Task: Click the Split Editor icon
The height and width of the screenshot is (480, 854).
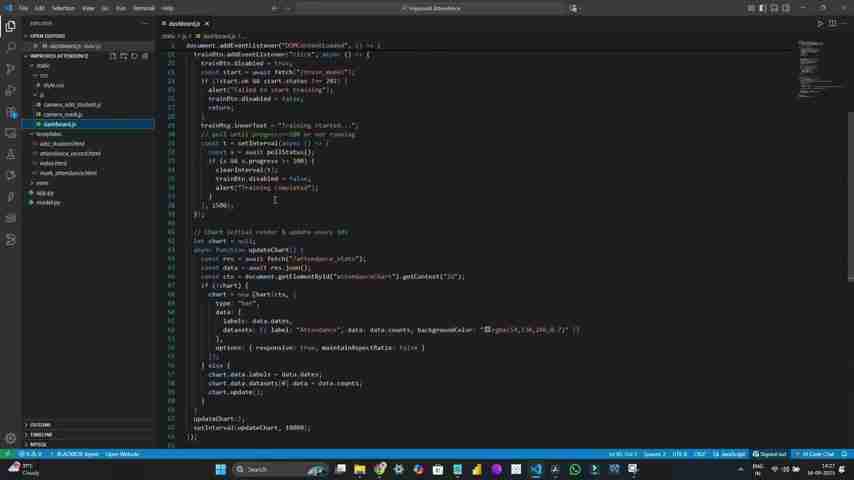Action: click(x=832, y=23)
